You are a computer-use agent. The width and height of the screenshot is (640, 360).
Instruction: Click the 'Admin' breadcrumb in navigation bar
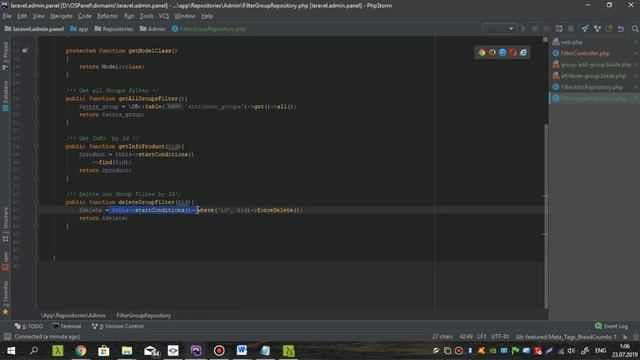(152, 29)
